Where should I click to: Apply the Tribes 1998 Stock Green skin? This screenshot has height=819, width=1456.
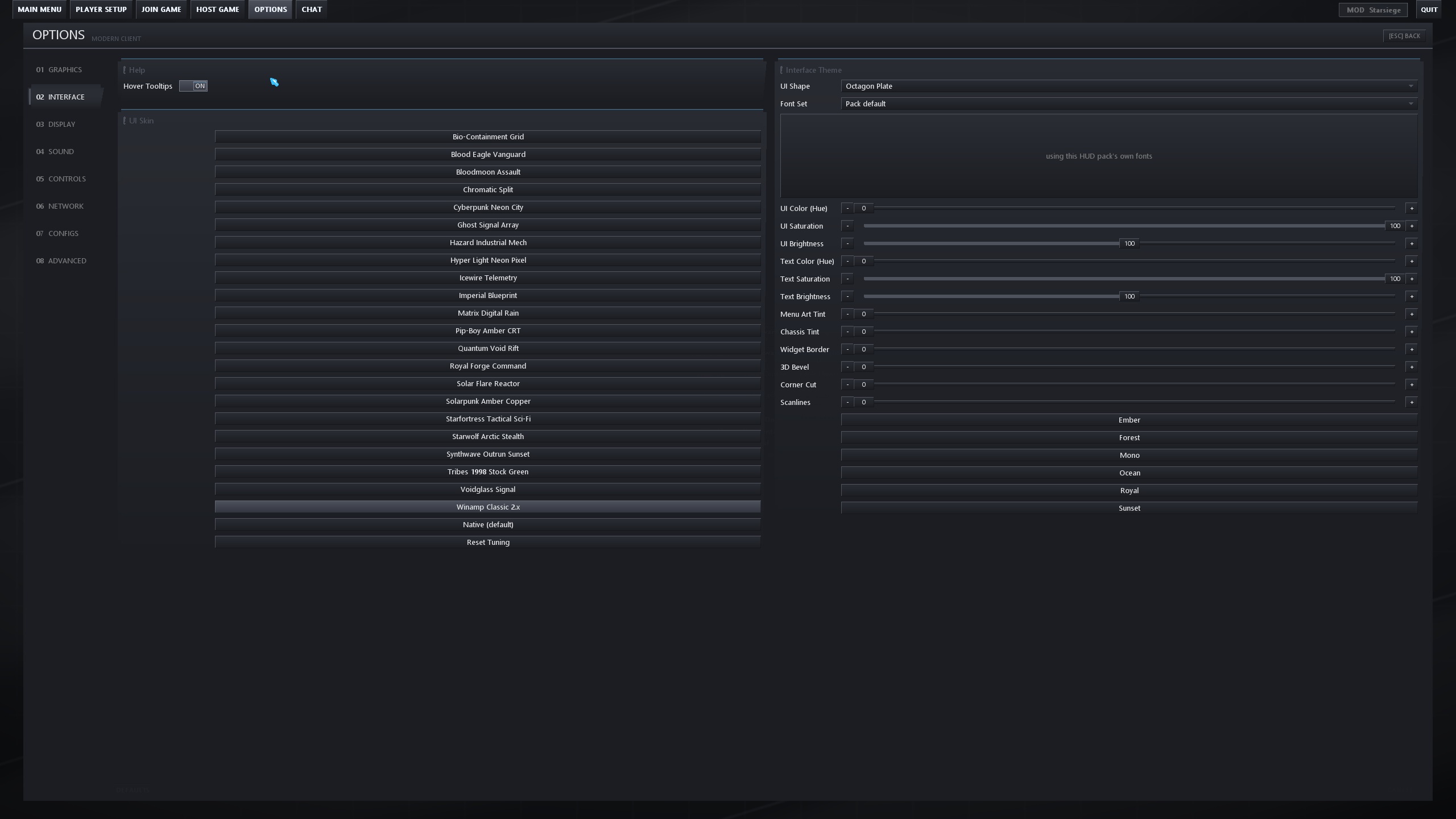pos(488,471)
